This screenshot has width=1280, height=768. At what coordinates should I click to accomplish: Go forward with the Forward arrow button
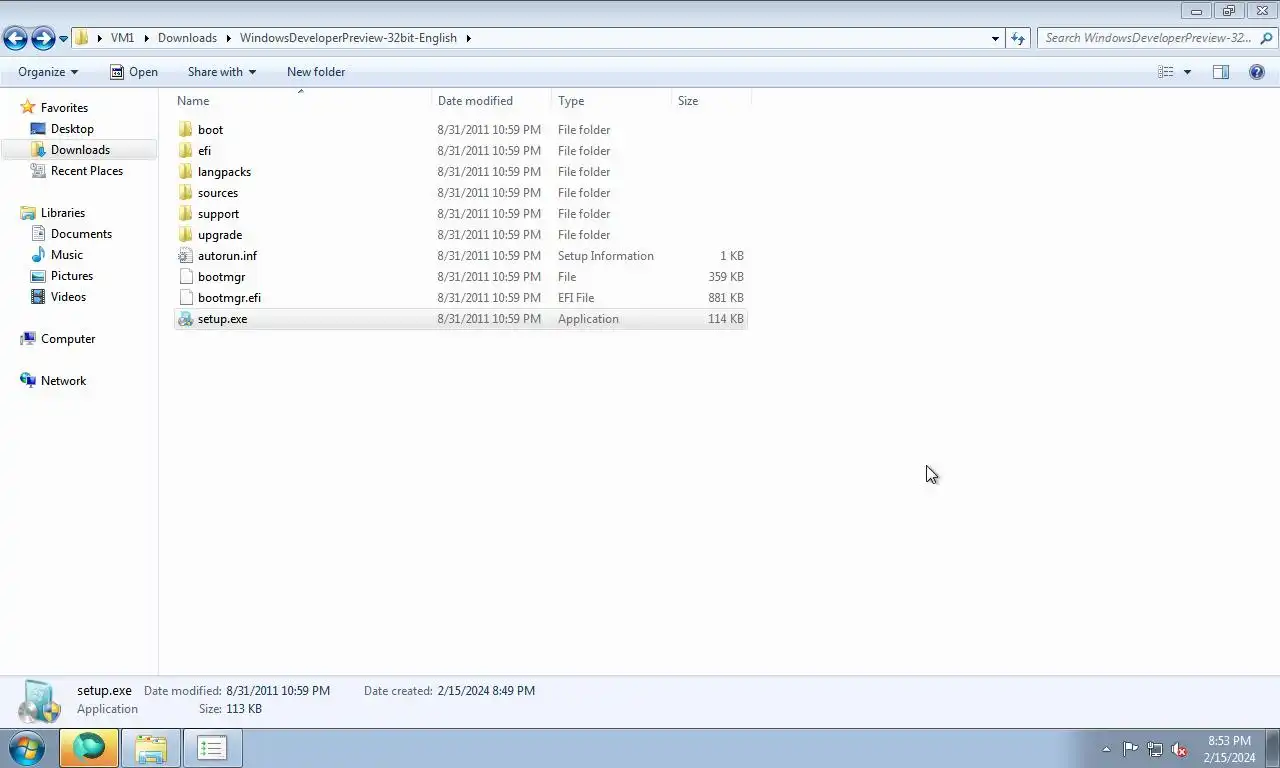[43, 38]
